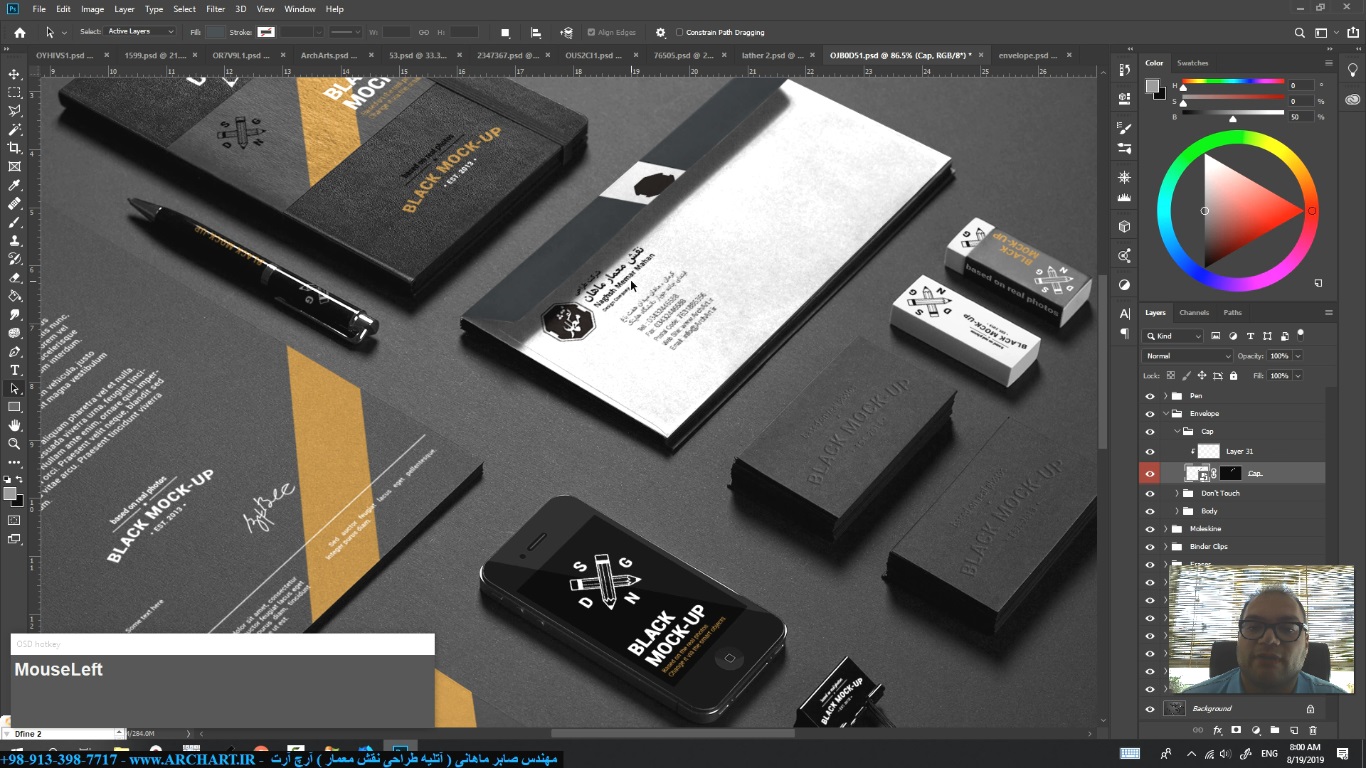Go to the Home screen button
1366x768 pixels.
[20, 32]
